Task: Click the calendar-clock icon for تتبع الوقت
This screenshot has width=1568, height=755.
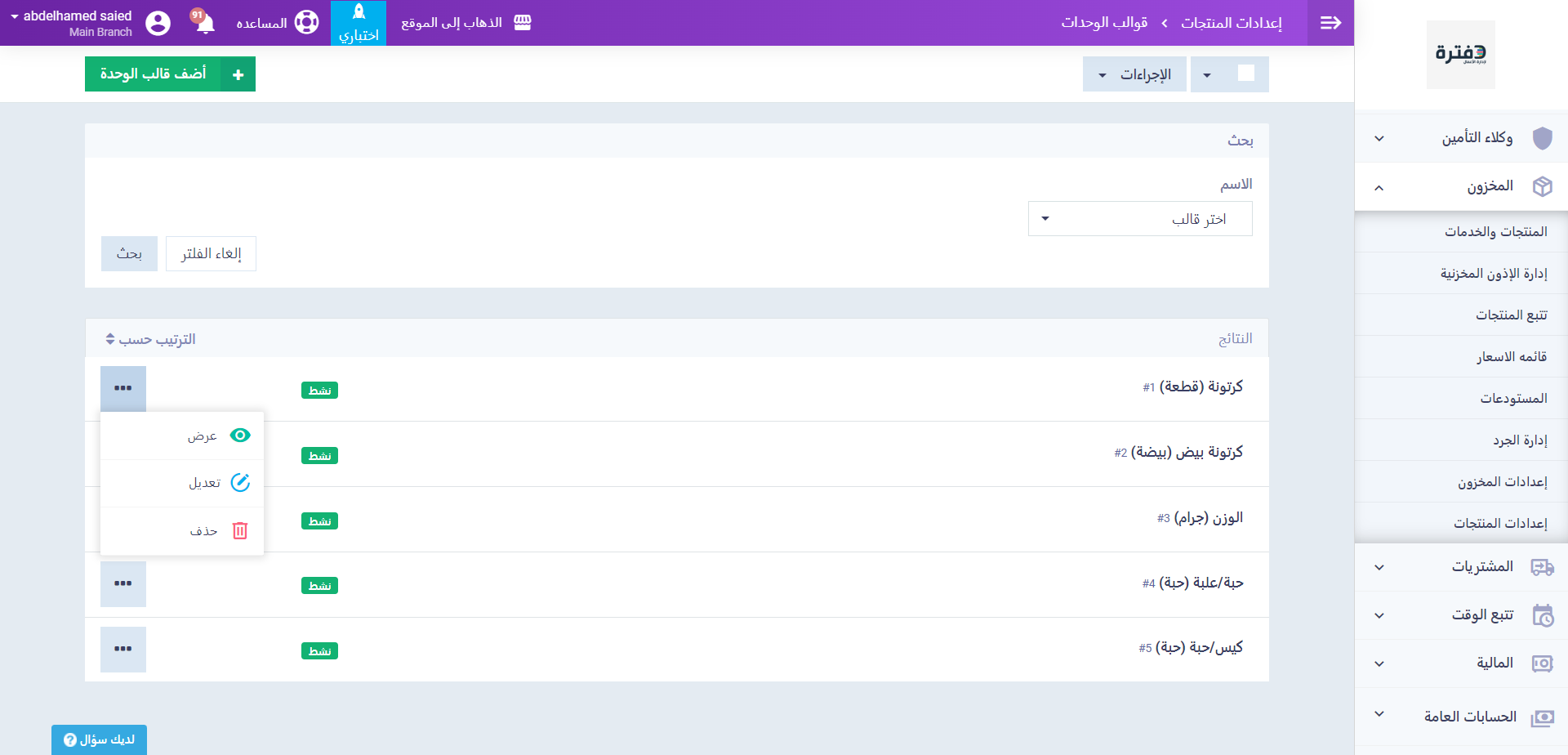Action: click(1542, 615)
